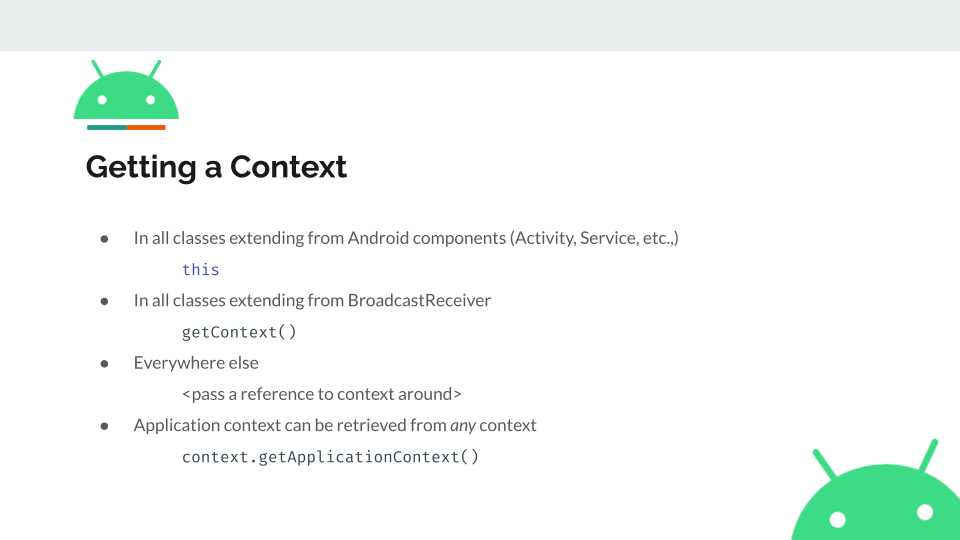Click the "pass a reference to context around" text

tap(321, 394)
